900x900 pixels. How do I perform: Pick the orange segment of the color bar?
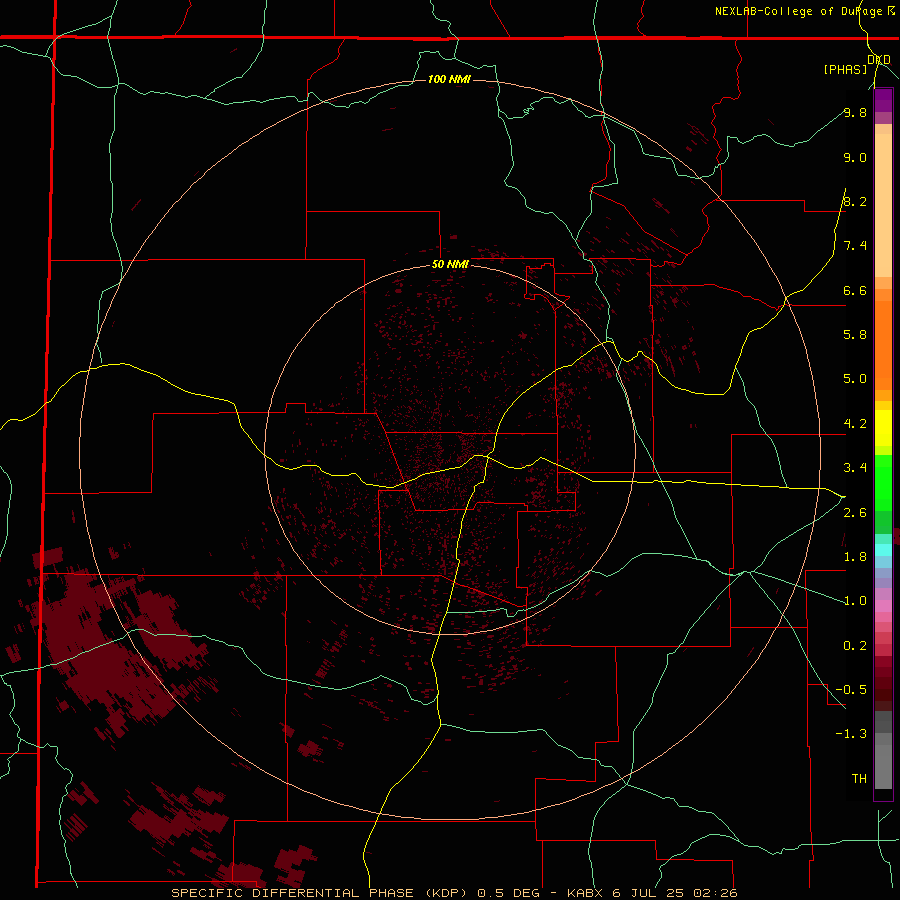click(883, 344)
